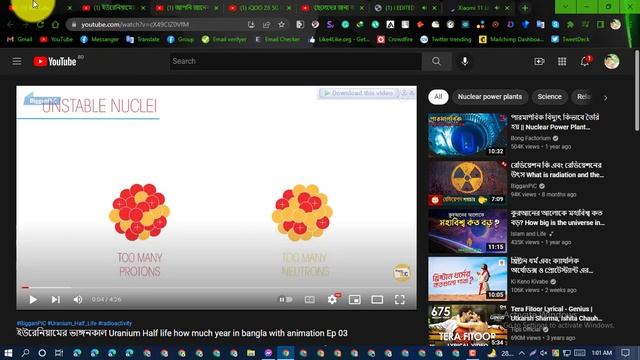The height and width of the screenshot is (360, 640).
Task: Open a new browser tab
Action: pos(525,8)
